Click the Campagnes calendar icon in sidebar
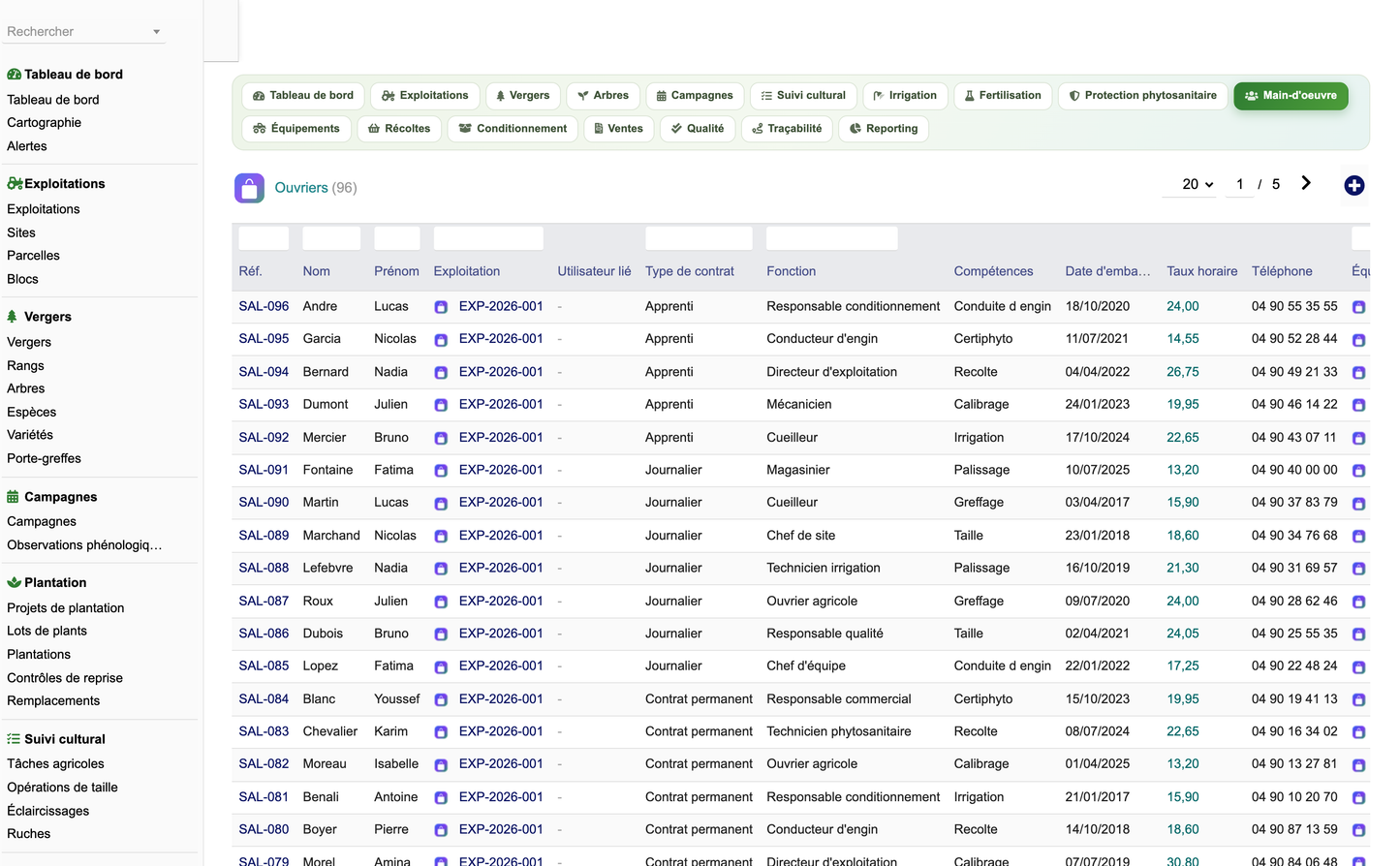Viewport: 1400px width, 866px height. click(13, 497)
